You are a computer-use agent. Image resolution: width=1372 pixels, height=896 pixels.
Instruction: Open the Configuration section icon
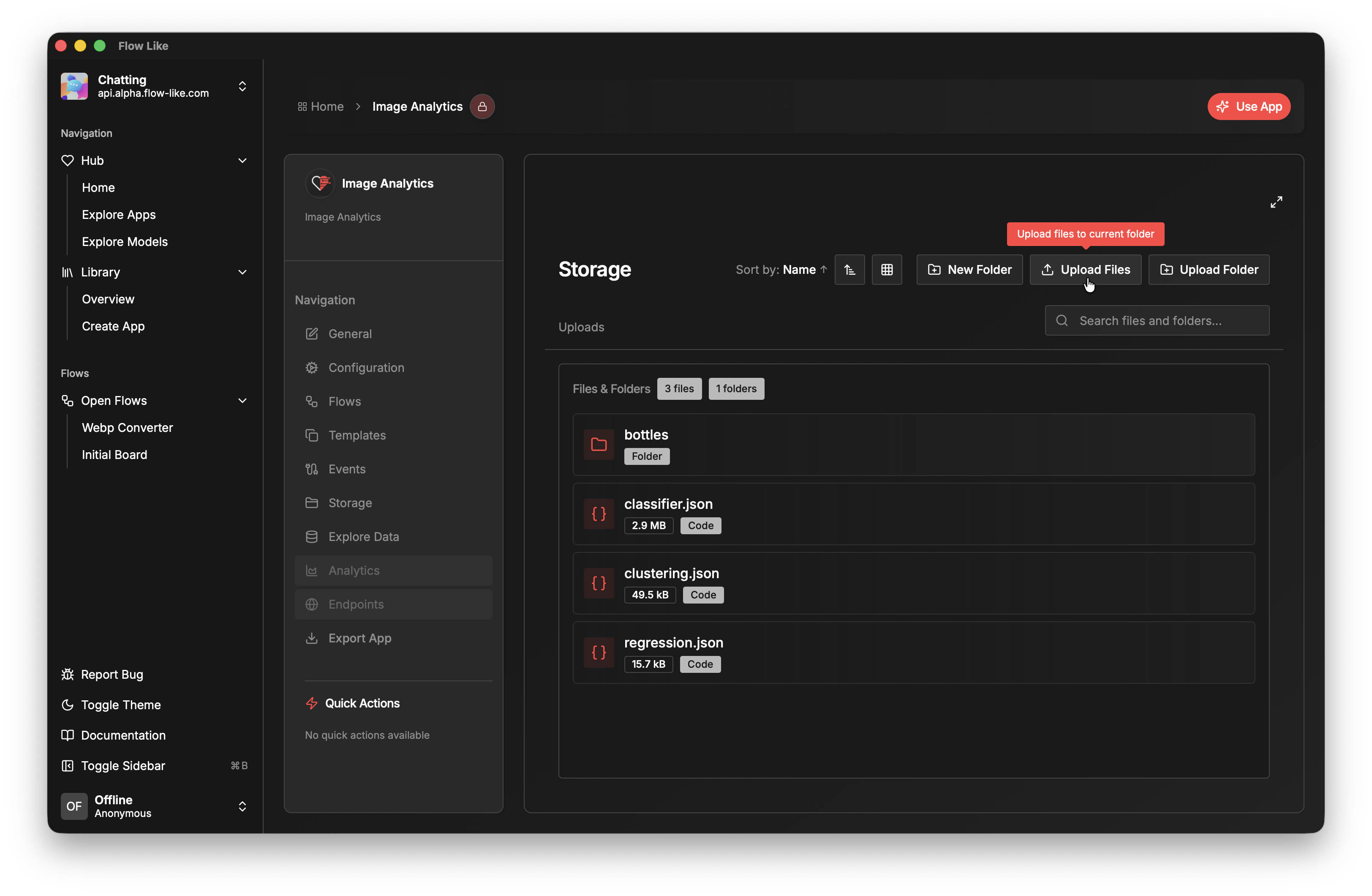click(312, 367)
